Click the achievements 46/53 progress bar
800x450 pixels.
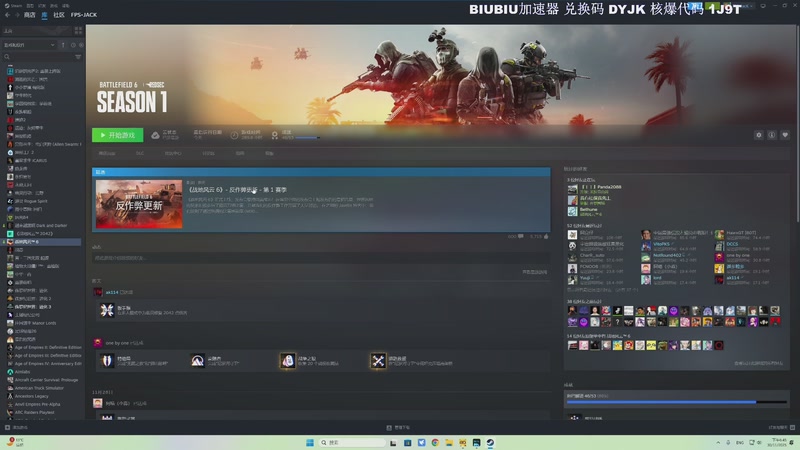pyautogui.click(x=676, y=402)
